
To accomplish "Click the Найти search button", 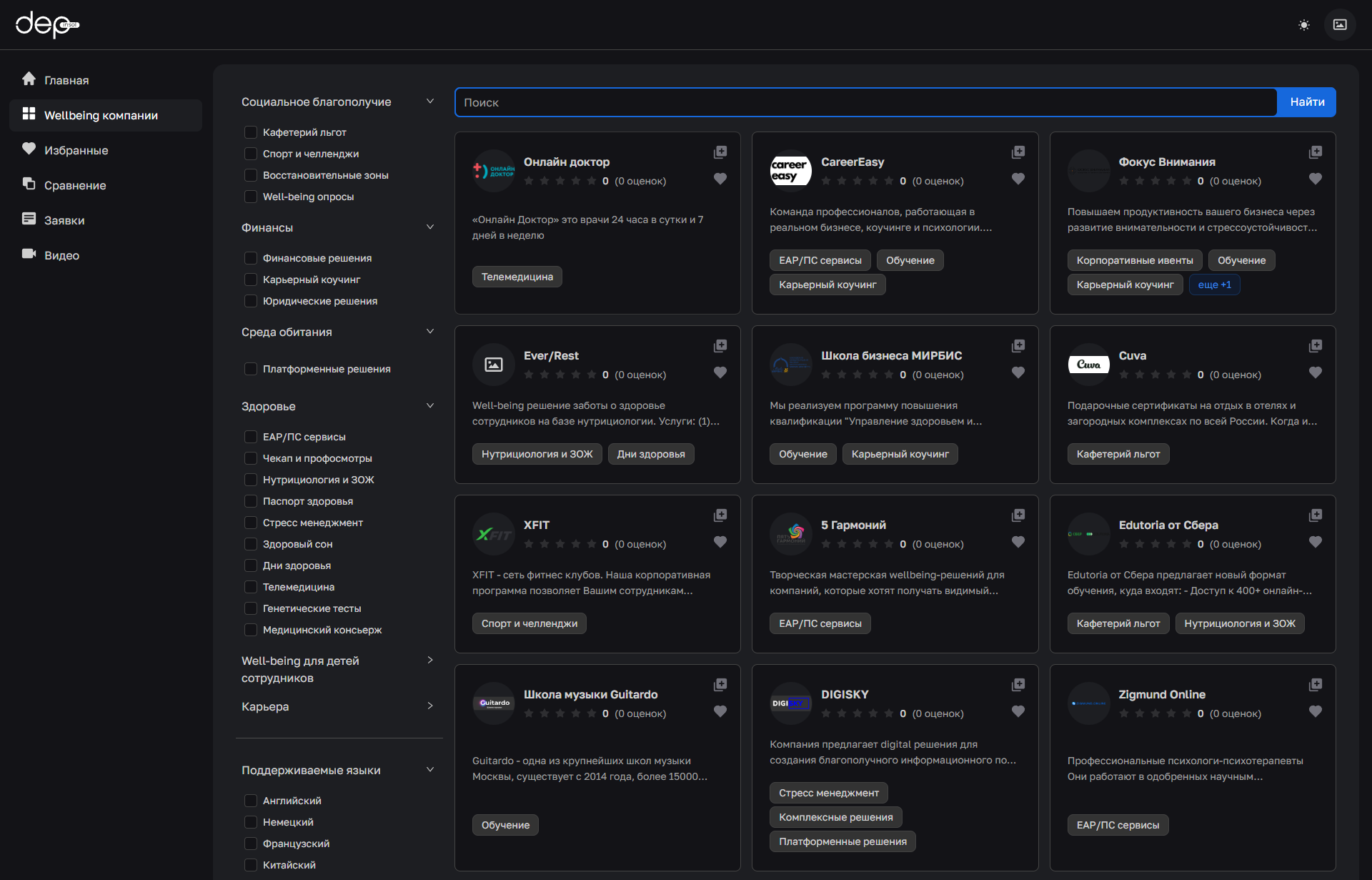I will pos(1307,102).
